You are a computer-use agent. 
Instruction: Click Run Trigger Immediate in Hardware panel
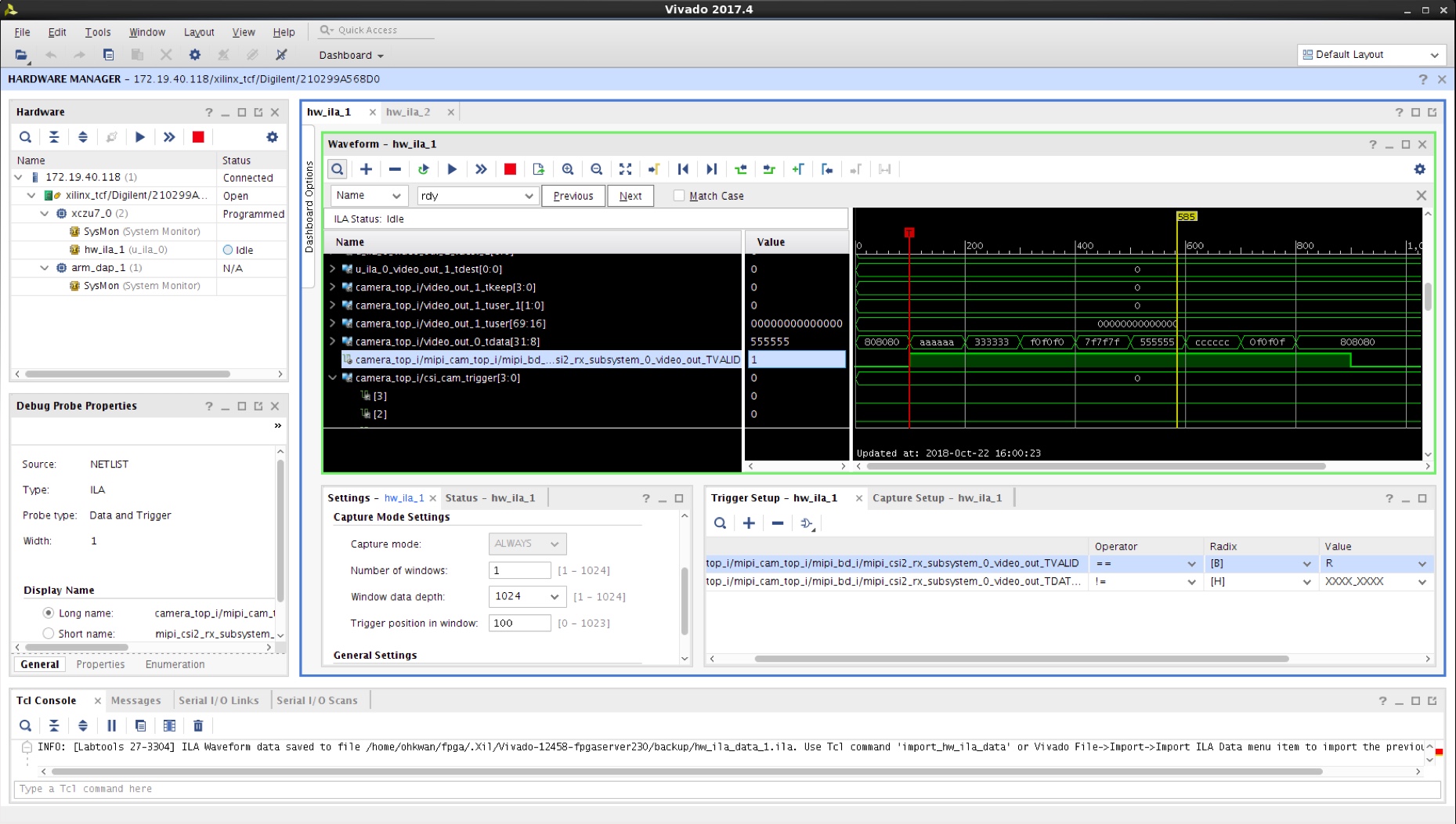click(x=169, y=137)
